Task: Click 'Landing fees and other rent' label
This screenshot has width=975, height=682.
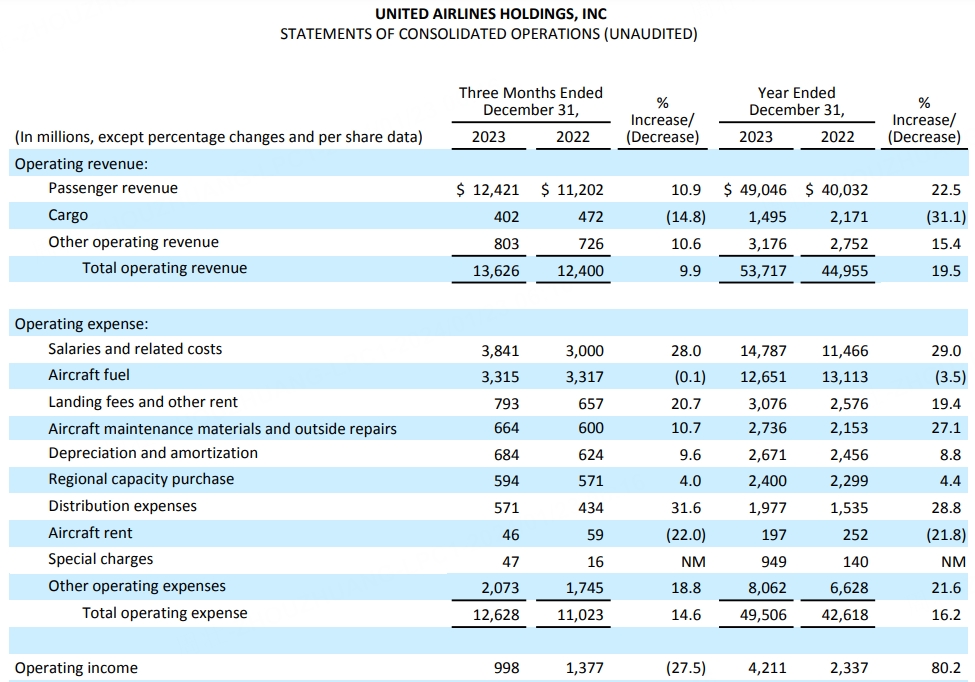Action: (x=143, y=402)
